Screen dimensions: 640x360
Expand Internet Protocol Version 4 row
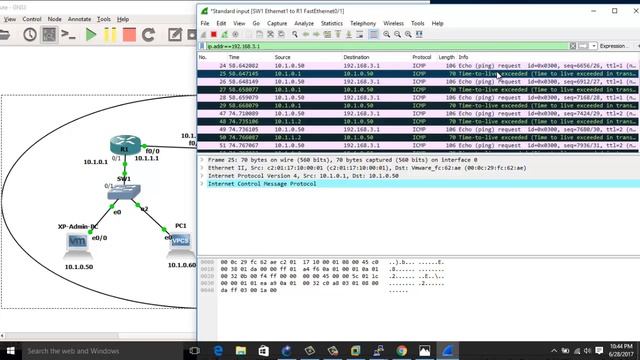pyautogui.click(x=202, y=176)
